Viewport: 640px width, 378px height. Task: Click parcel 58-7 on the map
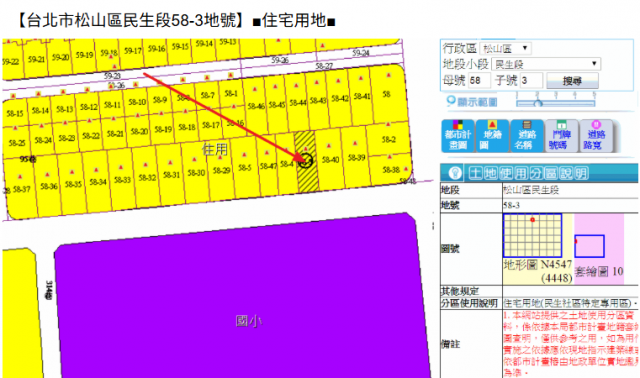(207, 96)
